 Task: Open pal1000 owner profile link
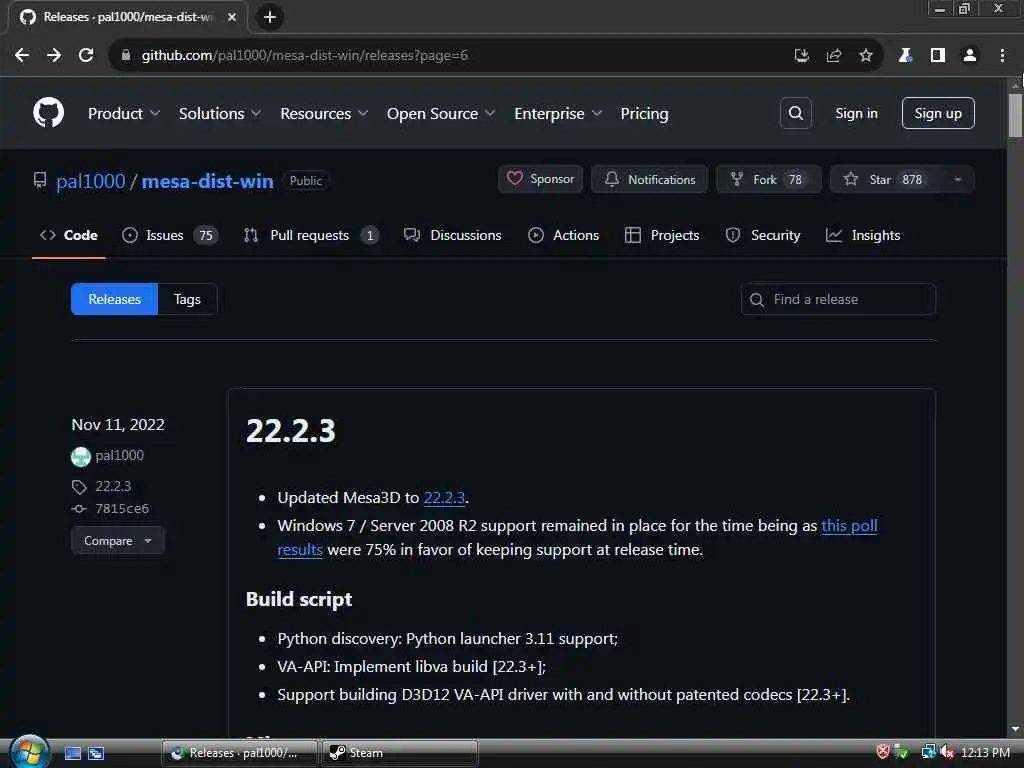pos(90,181)
